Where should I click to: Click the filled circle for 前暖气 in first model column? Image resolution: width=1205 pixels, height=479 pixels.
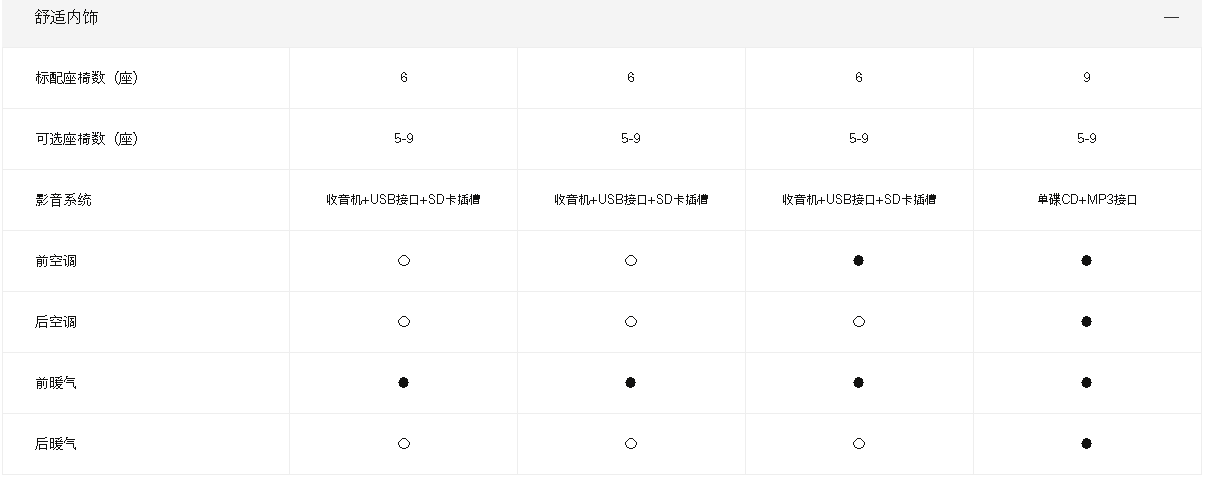404,383
